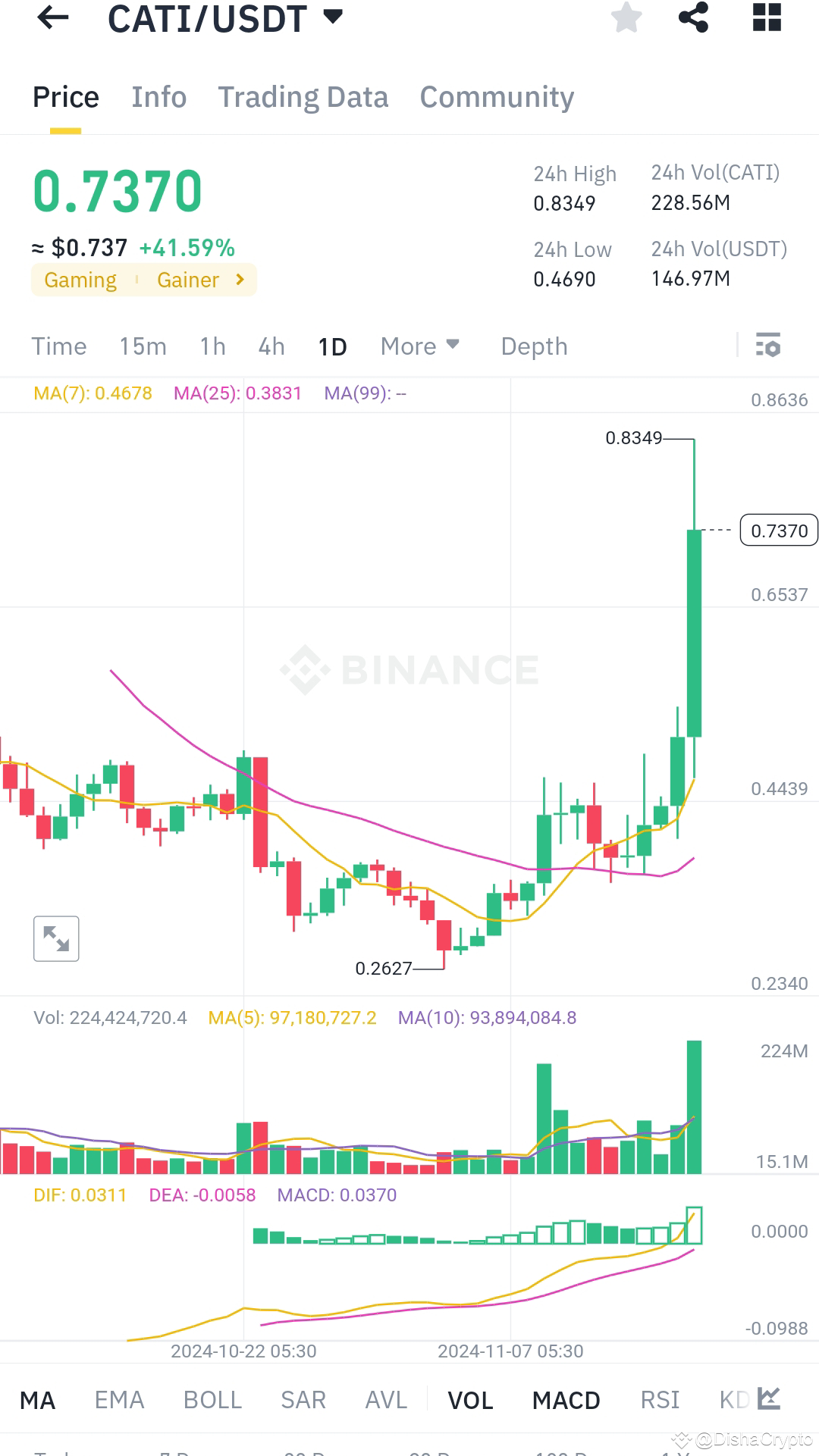819x1456 pixels.
Task: Open the share icon
Action: tap(693, 17)
